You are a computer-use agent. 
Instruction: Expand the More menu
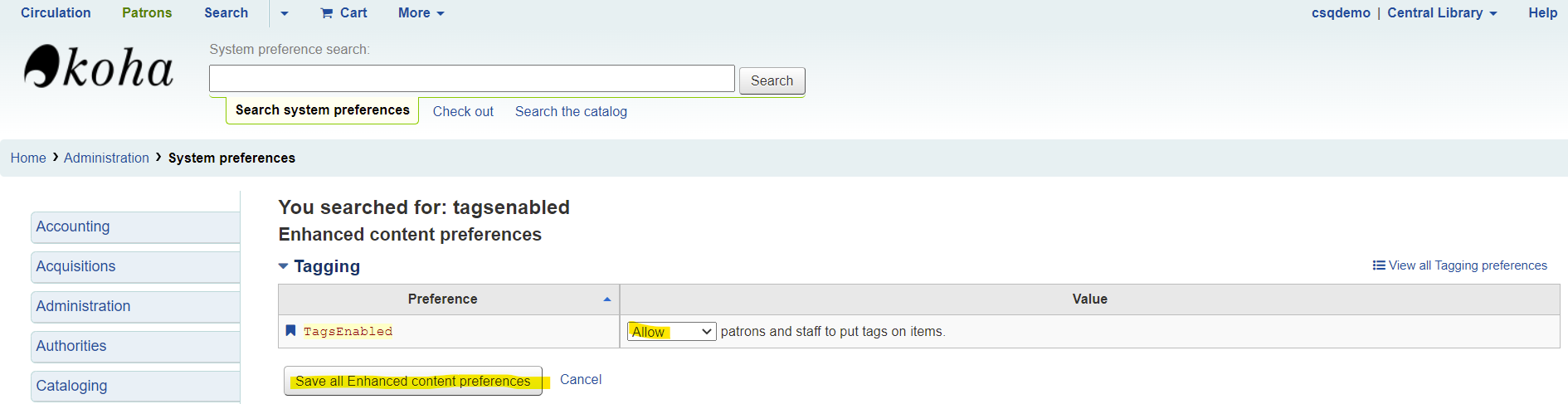coord(421,13)
